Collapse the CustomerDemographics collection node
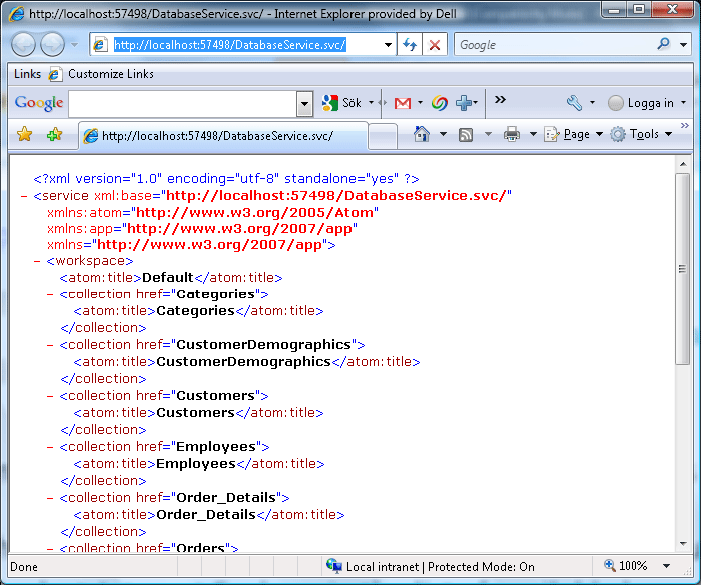Viewport: 701px width, 585px height. 50,345
